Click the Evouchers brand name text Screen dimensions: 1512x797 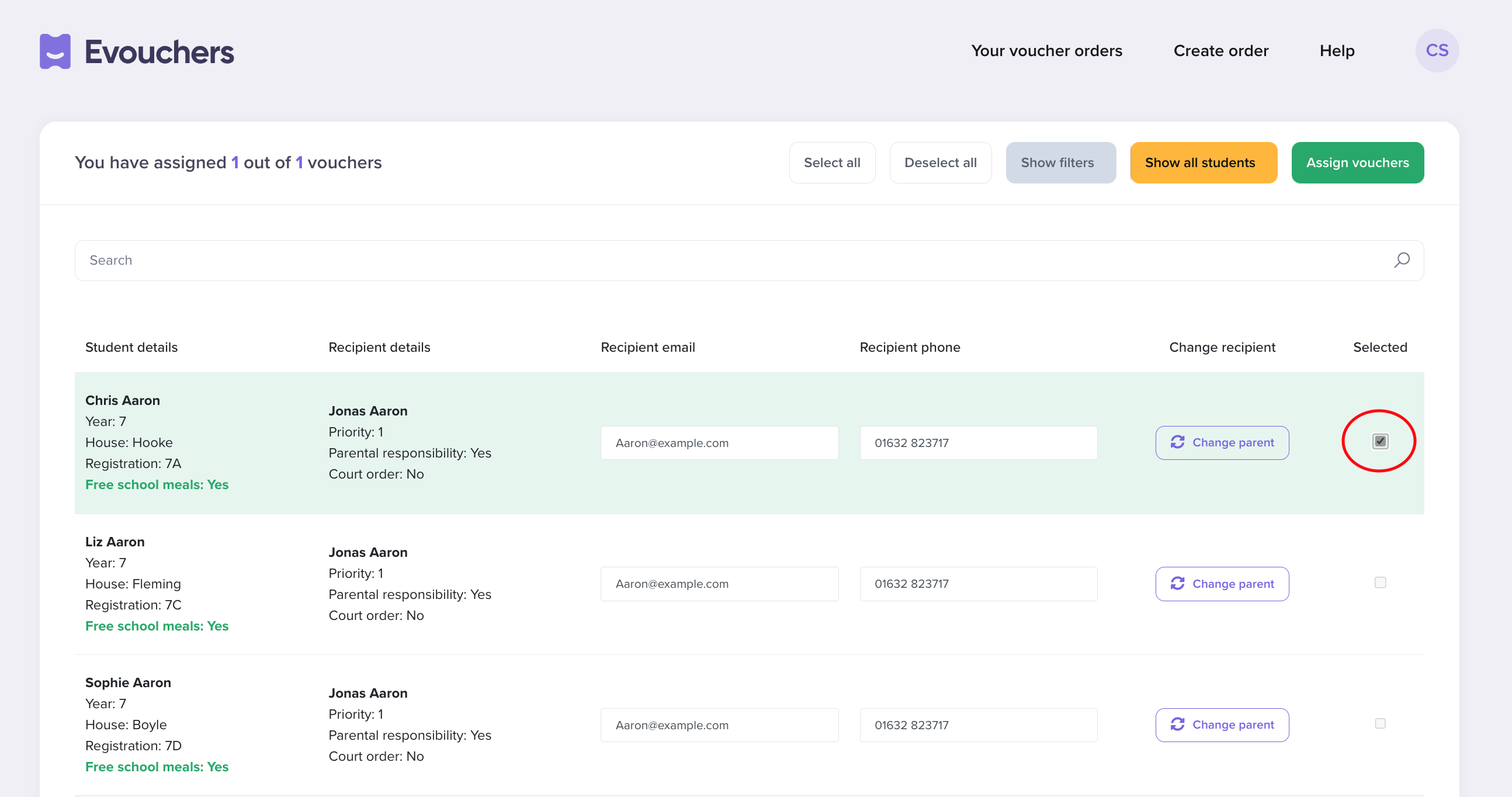point(159,52)
